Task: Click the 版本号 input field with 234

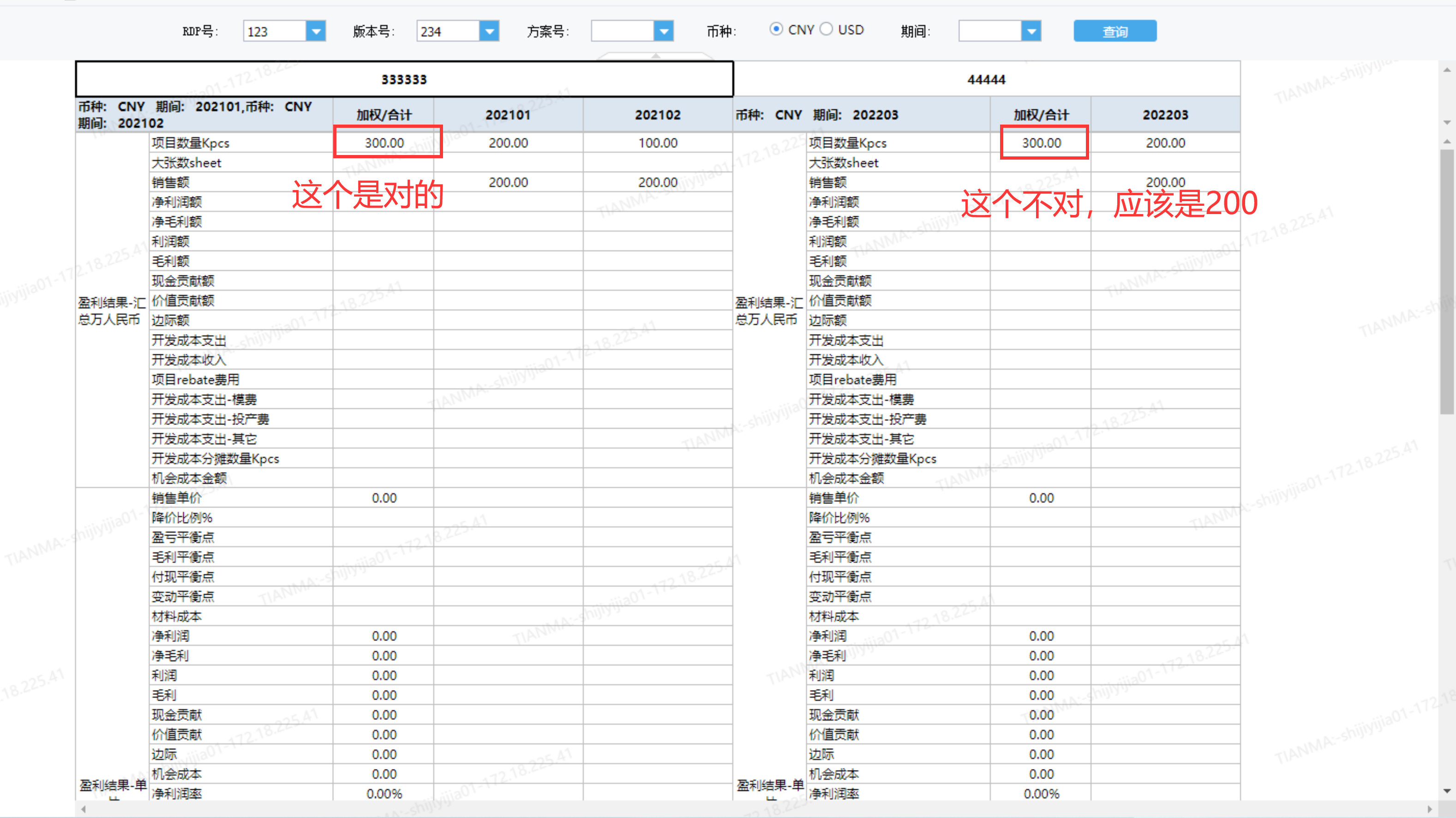Action: click(x=448, y=31)
